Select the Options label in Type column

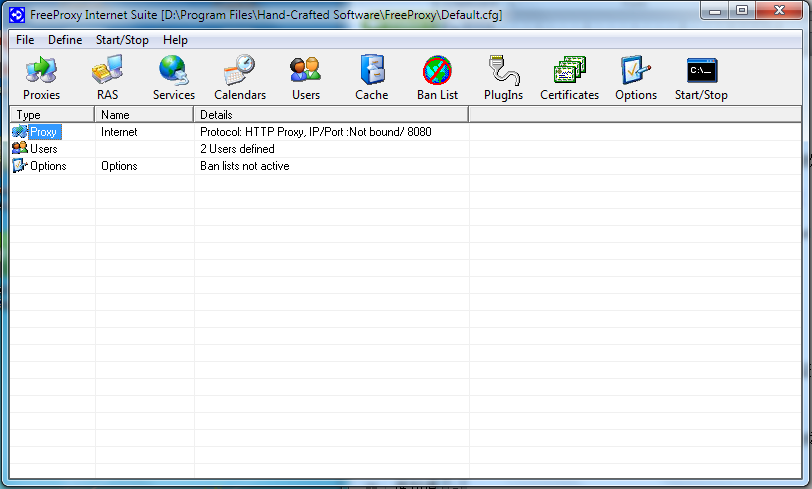(48, 166)
